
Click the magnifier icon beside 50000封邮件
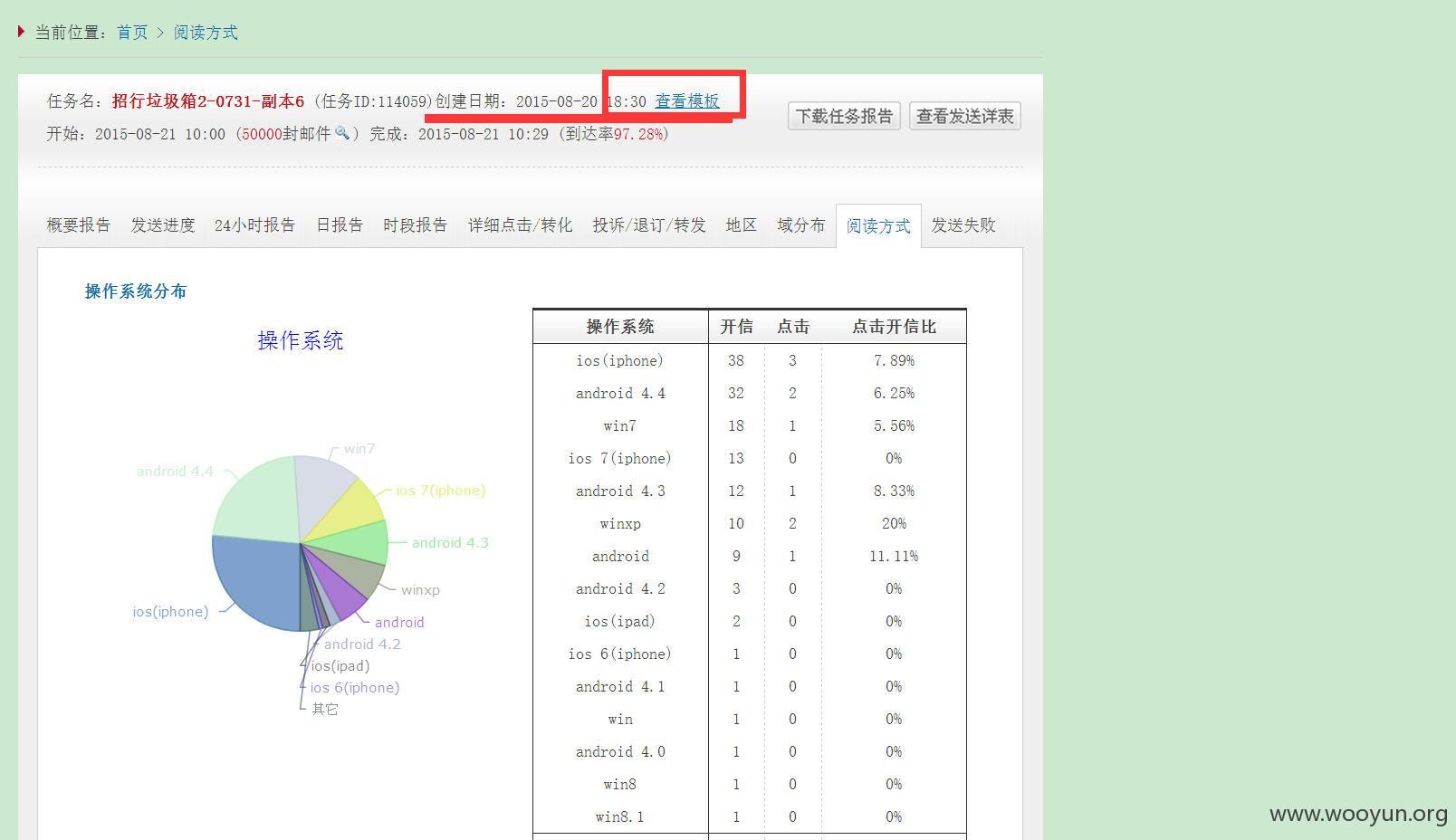pyautogui.click(x=342, y=133)
